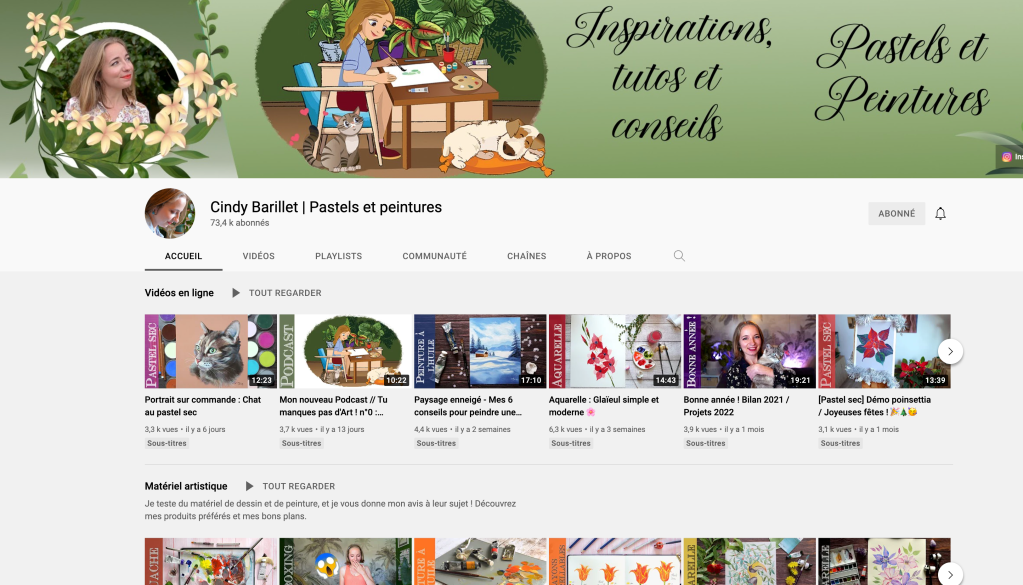1023x585 pixels.
Task: Select the À PROPOS tab
Action: click(x=608, y=256)
